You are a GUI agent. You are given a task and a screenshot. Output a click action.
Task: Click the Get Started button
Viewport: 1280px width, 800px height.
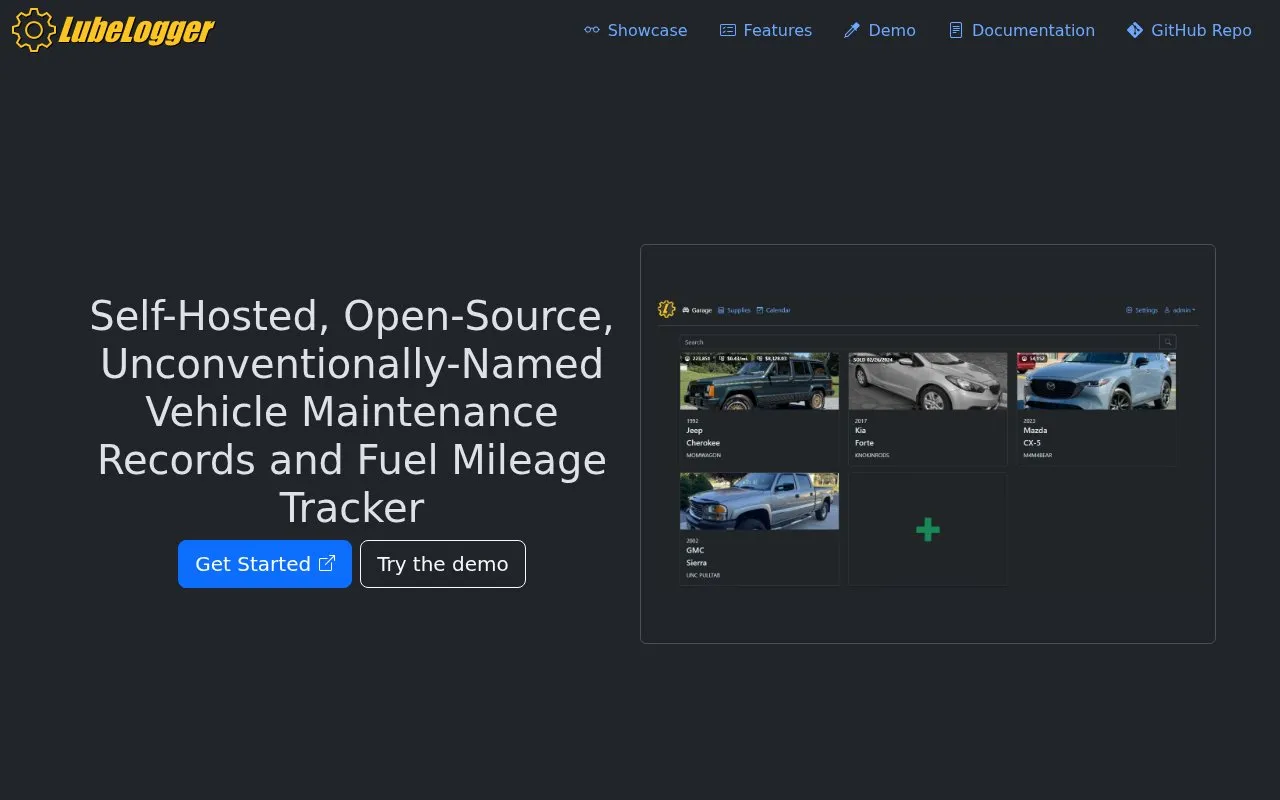[x=265, y=564]
